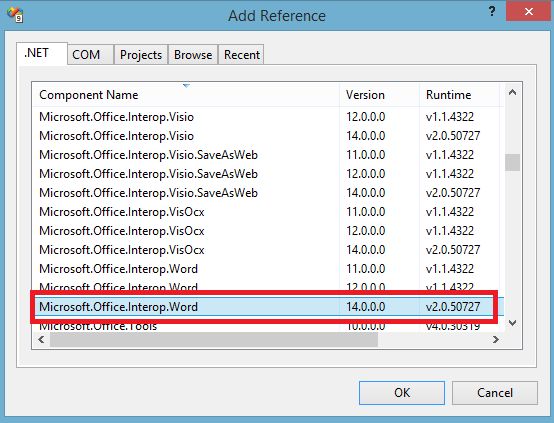The image size is (554, 423).
Task: Select Microsoft.Office.Interop.Visio version 14.0.0.0
Action: click(268, 136)
